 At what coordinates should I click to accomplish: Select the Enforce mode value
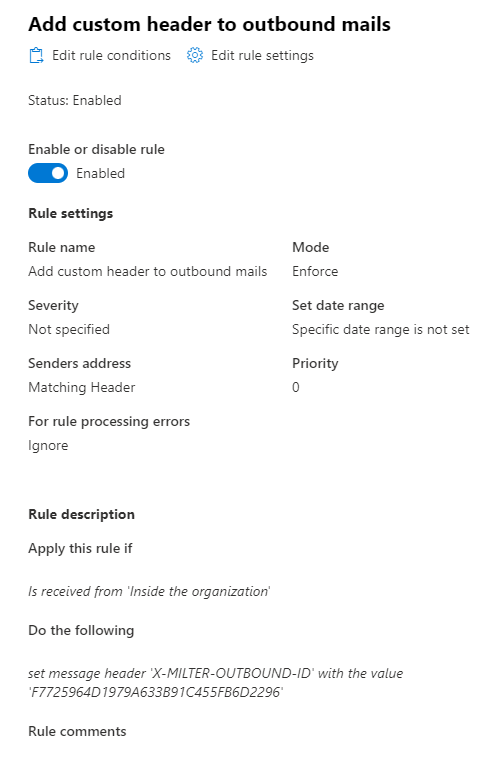(315, 271)
